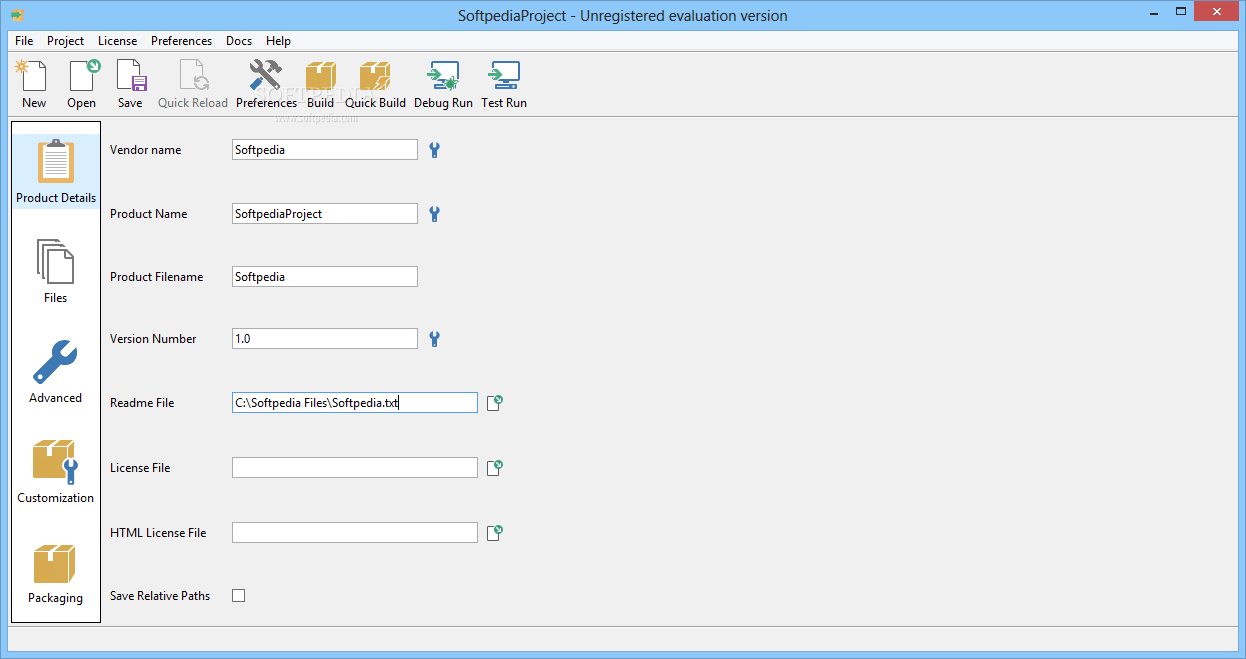Click the Product Name input field

[x=325, y=214]
